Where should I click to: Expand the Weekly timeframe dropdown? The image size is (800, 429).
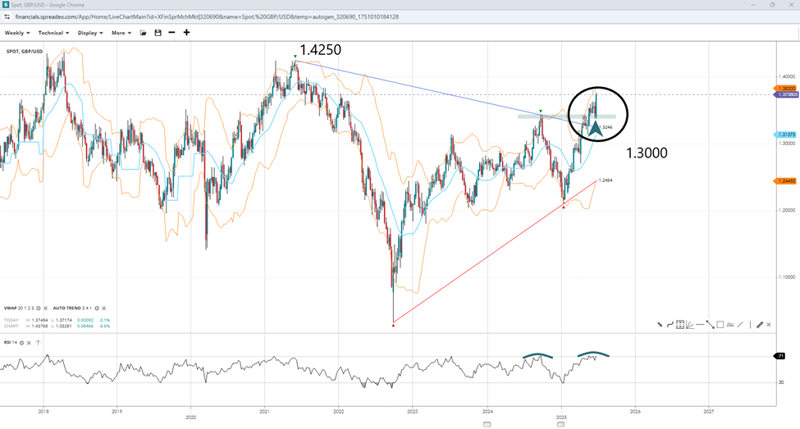click(x=19, y=32)
